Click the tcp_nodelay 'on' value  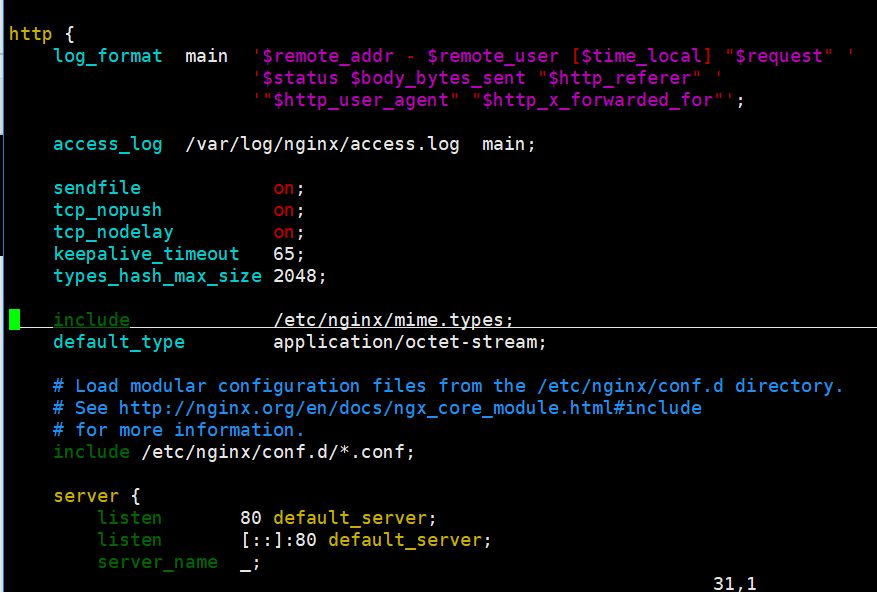pos(285,232)
